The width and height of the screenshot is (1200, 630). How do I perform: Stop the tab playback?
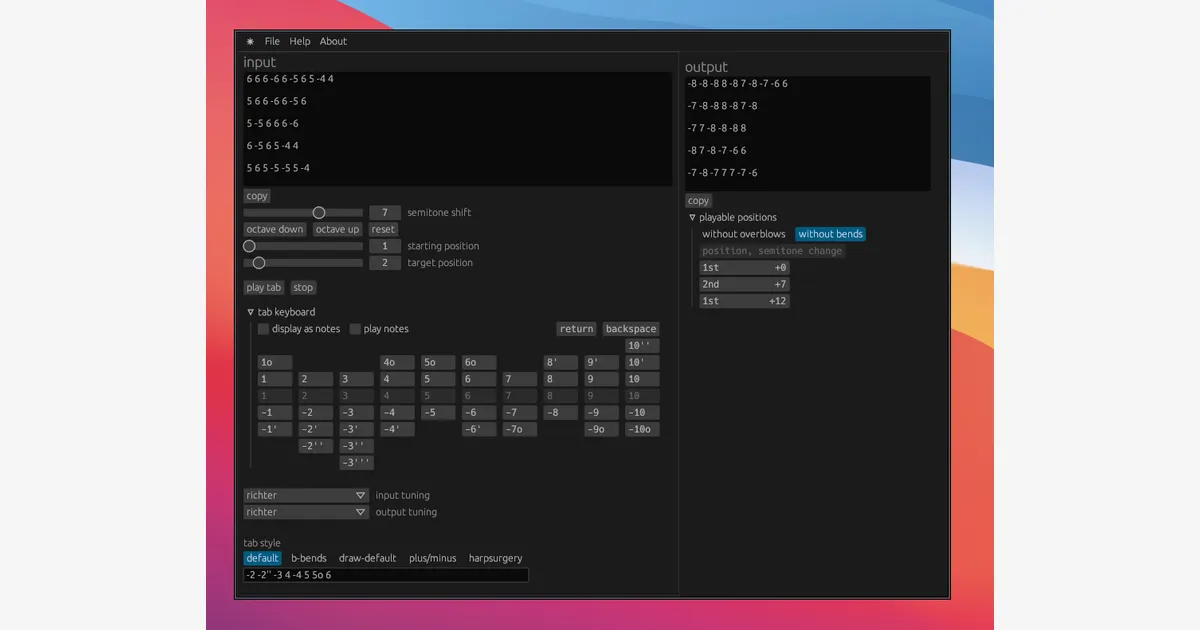(303, 288)
